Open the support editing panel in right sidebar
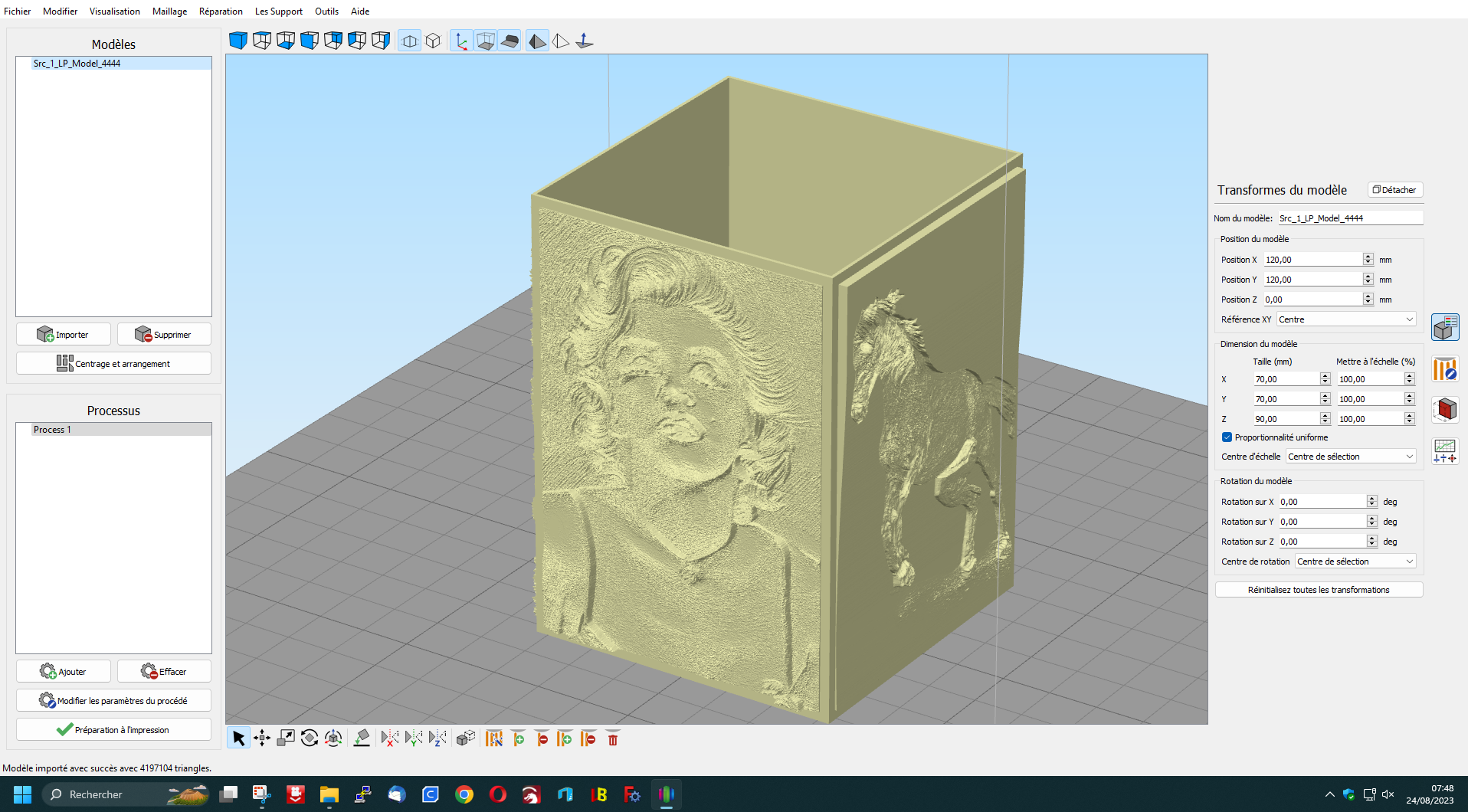The height and width of the screenshot is (812, 1468). (x=1445, y=369)
